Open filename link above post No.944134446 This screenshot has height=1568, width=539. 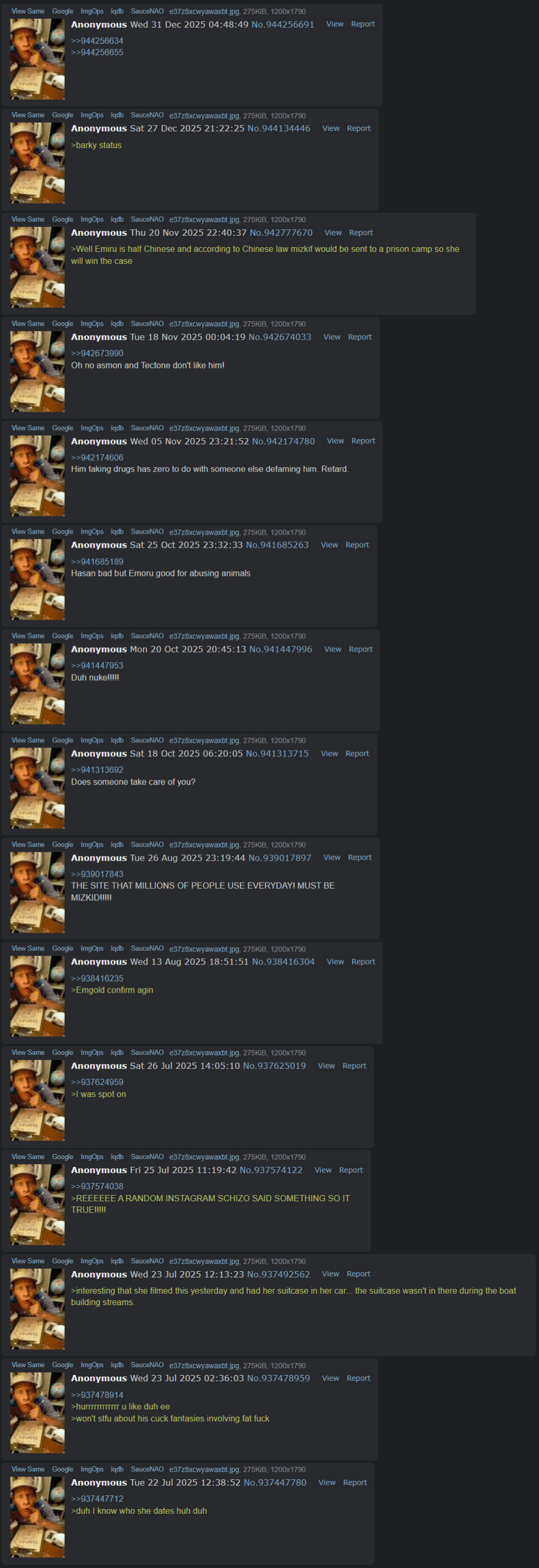click(x=204, y=116)
